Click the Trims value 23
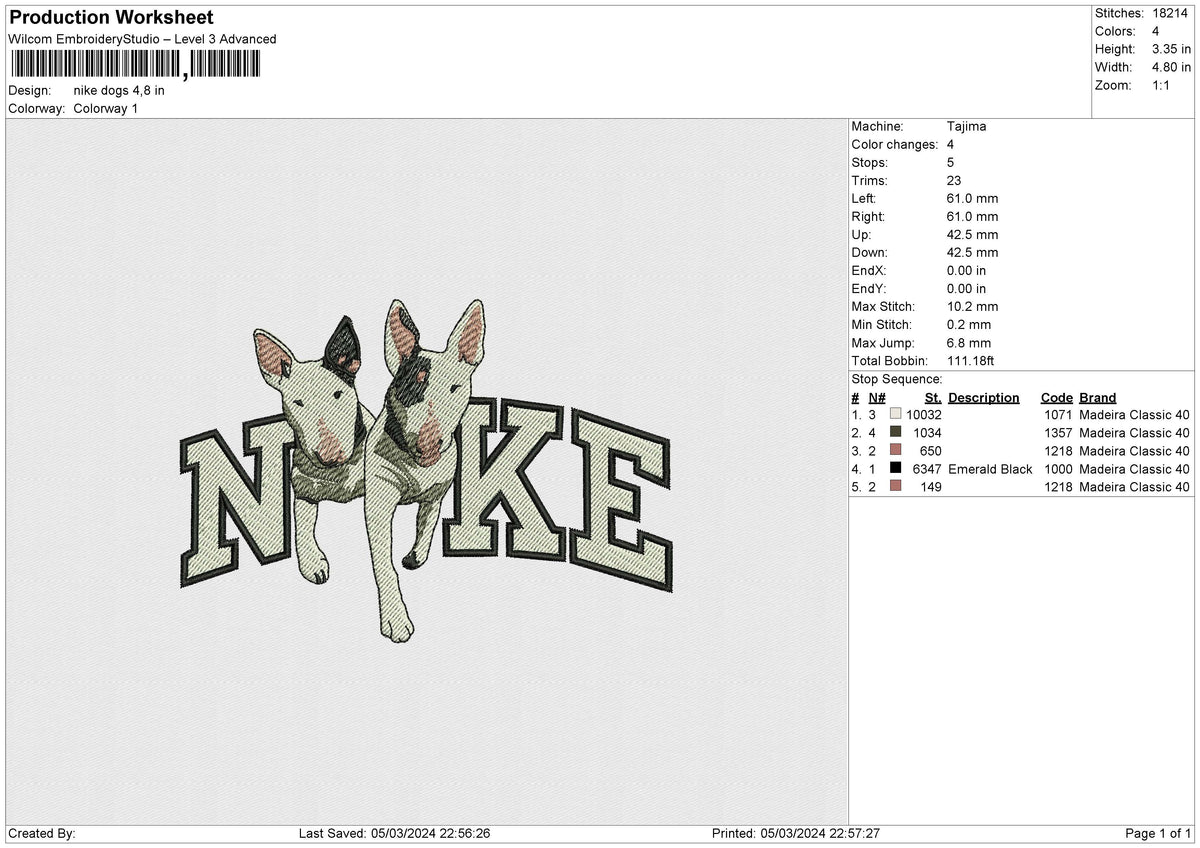1200x848 pixels. pos(954,181)
